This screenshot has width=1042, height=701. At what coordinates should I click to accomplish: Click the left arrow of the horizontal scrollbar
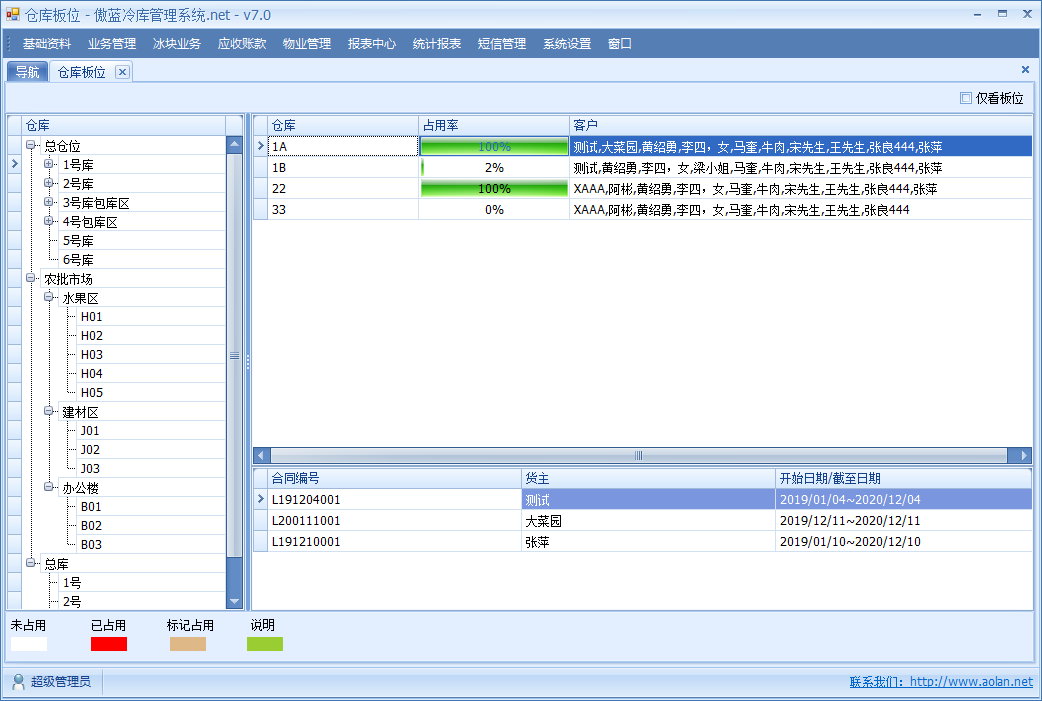(x=261, y=455)
